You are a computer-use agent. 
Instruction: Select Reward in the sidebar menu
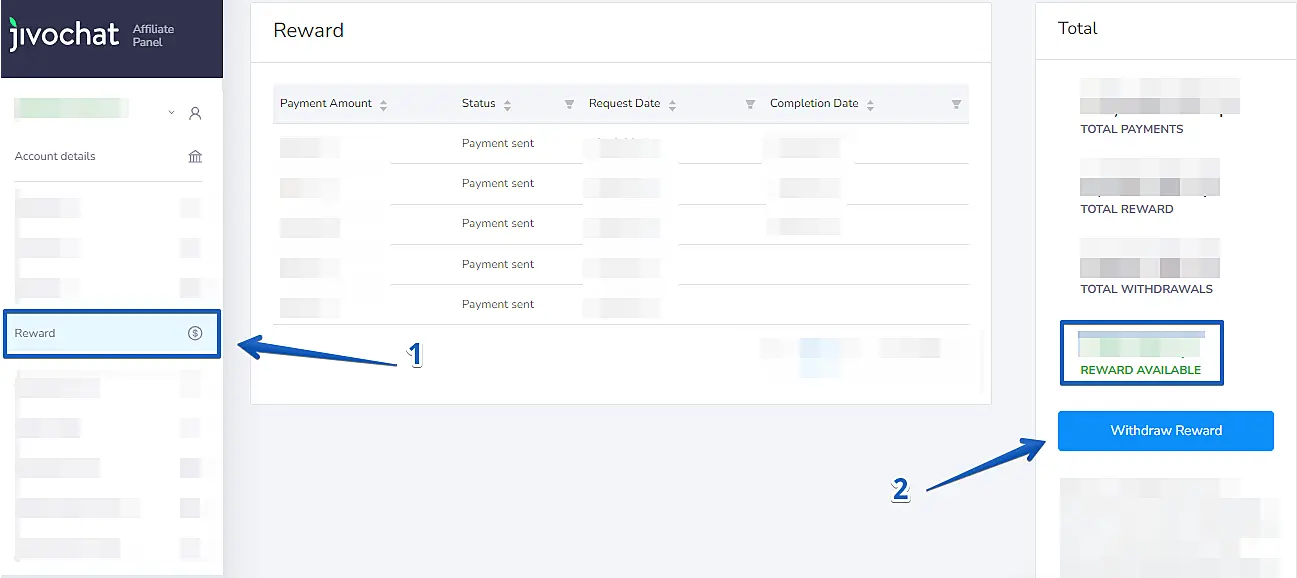pos(36,333)
